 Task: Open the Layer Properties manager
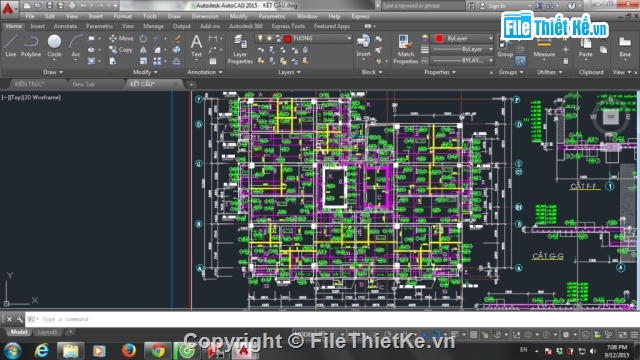(x=240, y=49)
